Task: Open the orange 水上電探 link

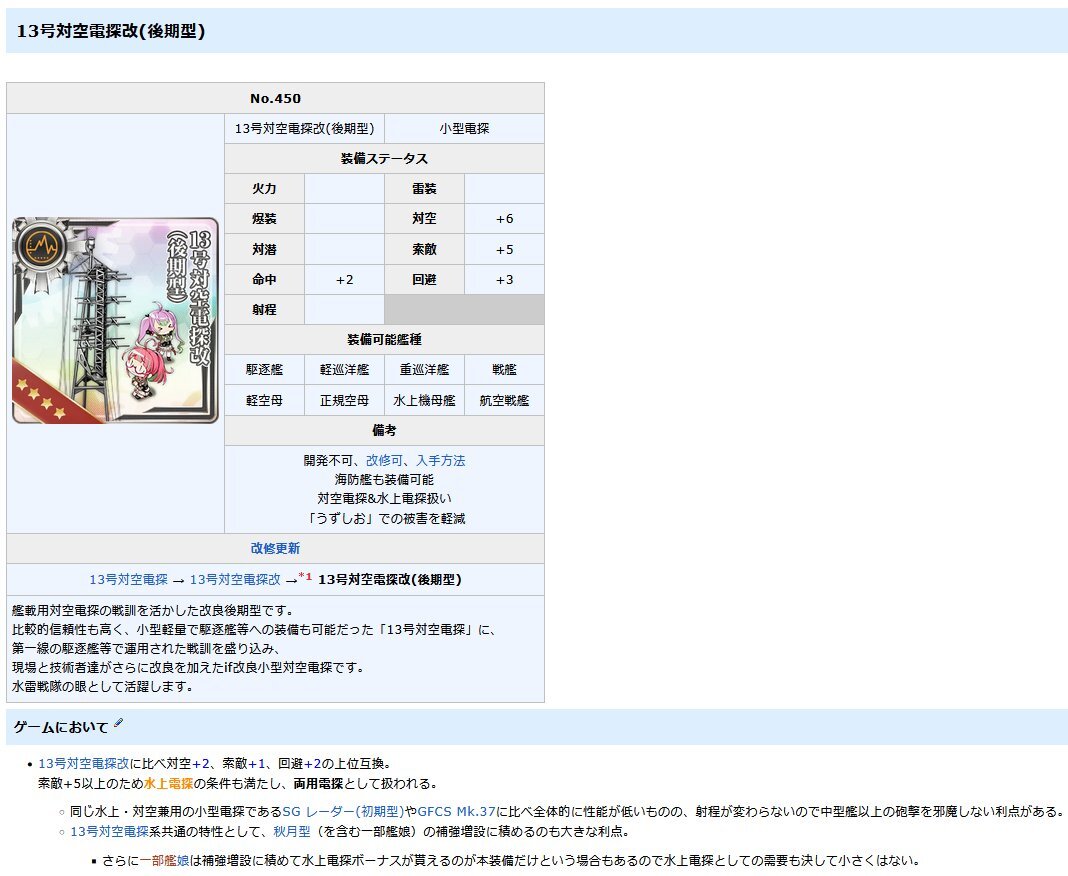Action: pos(168,783)
